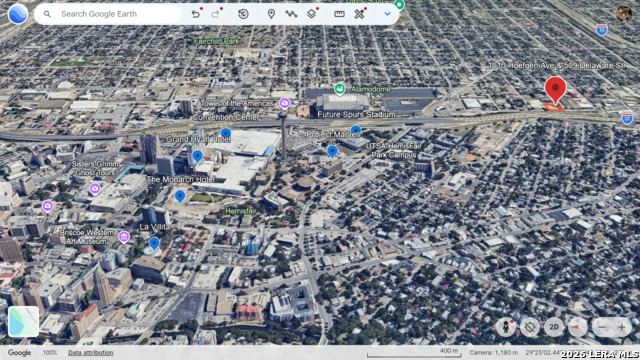Select The Monarch Hotel blue pin
Screen dimensions: 640x360
coord(180,197)
